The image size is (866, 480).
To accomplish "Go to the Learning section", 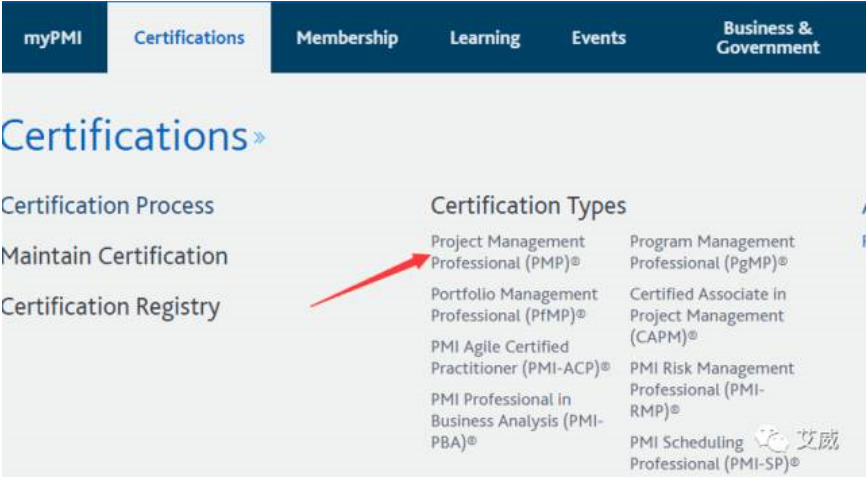I will point(485,38).
